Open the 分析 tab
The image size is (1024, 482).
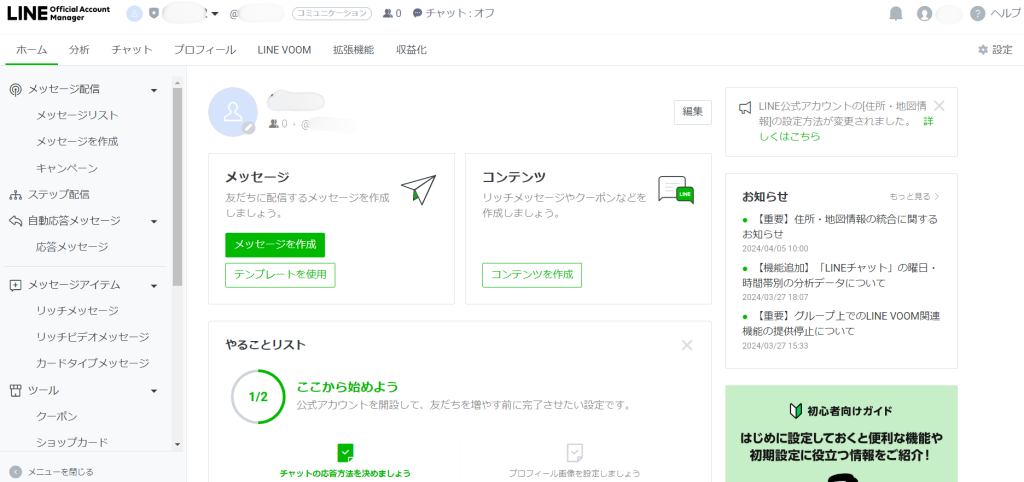[x=79, y=50]
